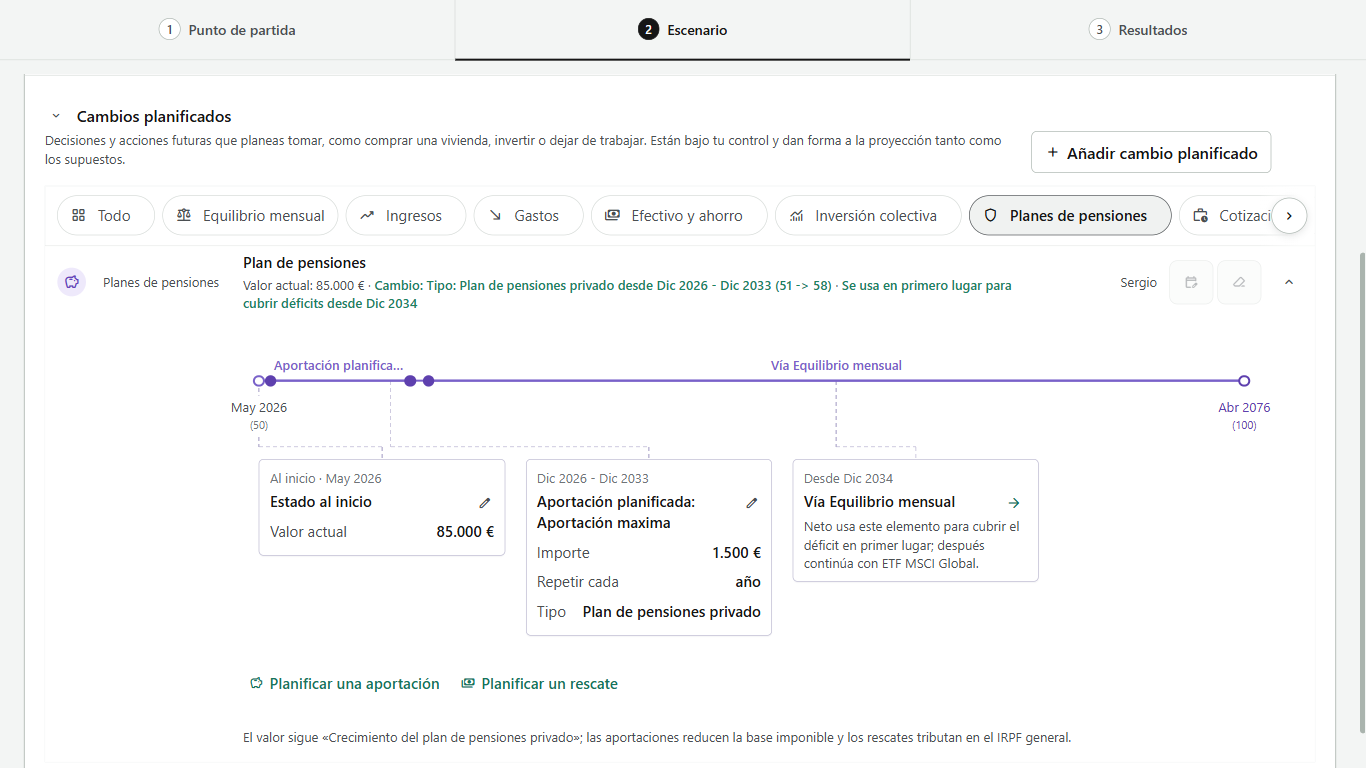This screenshot has height=768, width=1366.
Task: Open the Estado al inicio card title
Action: [321, 502]
